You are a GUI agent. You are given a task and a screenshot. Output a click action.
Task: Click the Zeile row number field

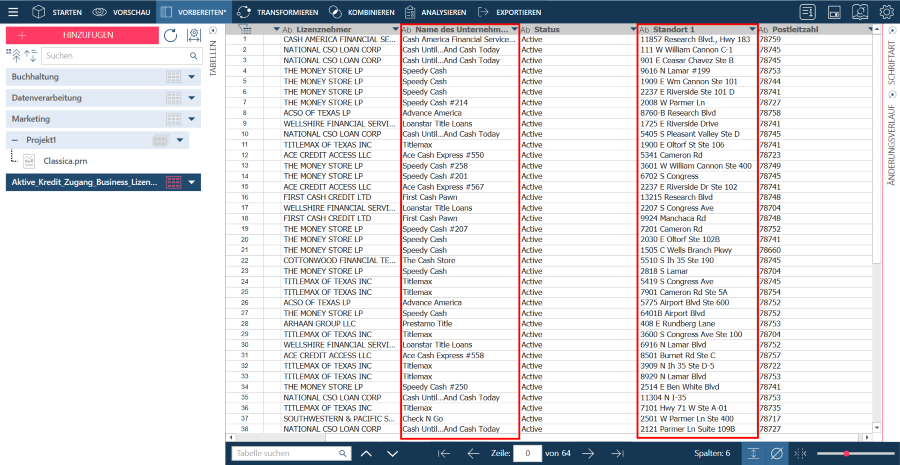click(527, 454)
